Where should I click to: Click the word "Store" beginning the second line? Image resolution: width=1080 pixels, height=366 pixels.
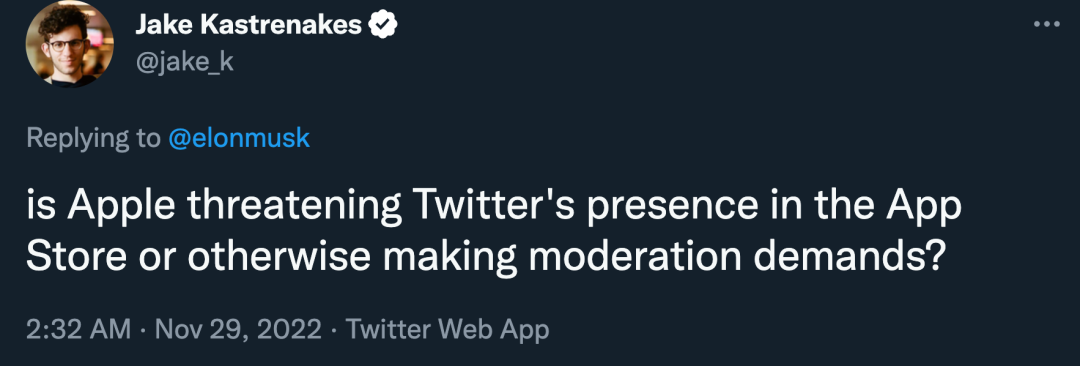pos(76,257)
